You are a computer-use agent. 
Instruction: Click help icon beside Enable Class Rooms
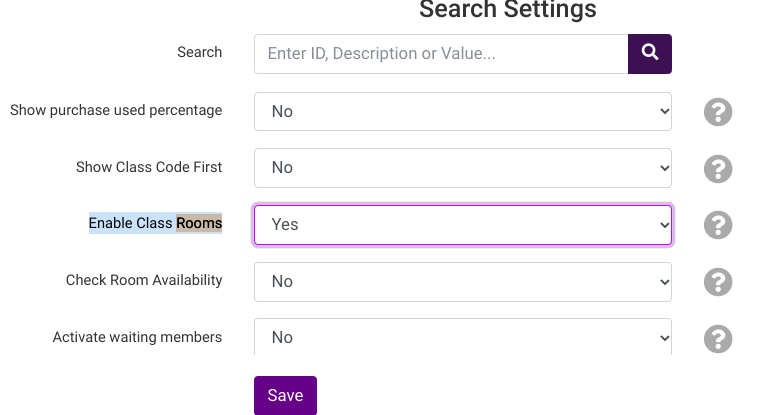pos(718,225)
